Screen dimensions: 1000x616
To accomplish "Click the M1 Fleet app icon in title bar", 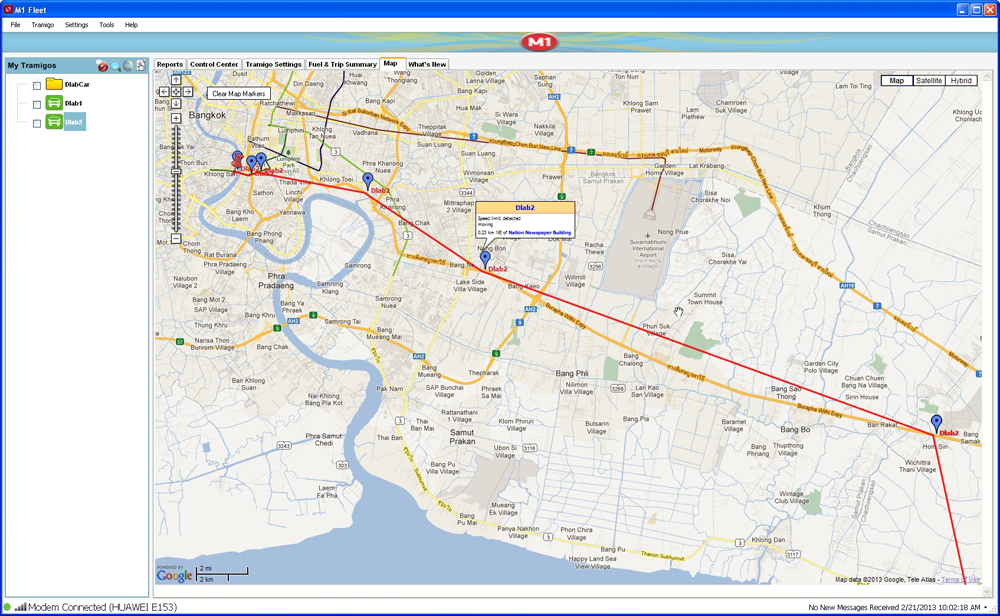I will [x=8, y=10].
